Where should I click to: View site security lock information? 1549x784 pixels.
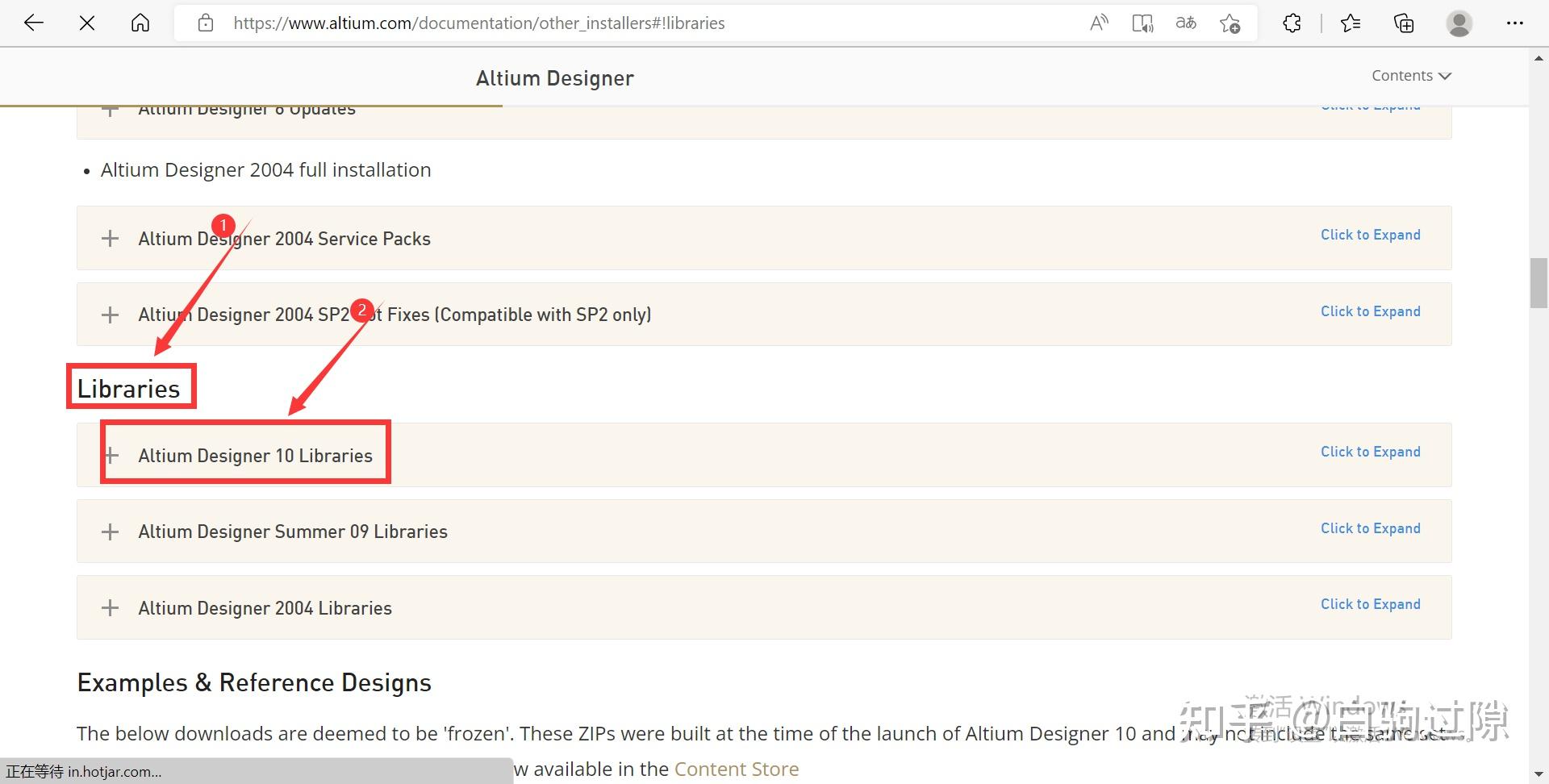pos(206,23)
